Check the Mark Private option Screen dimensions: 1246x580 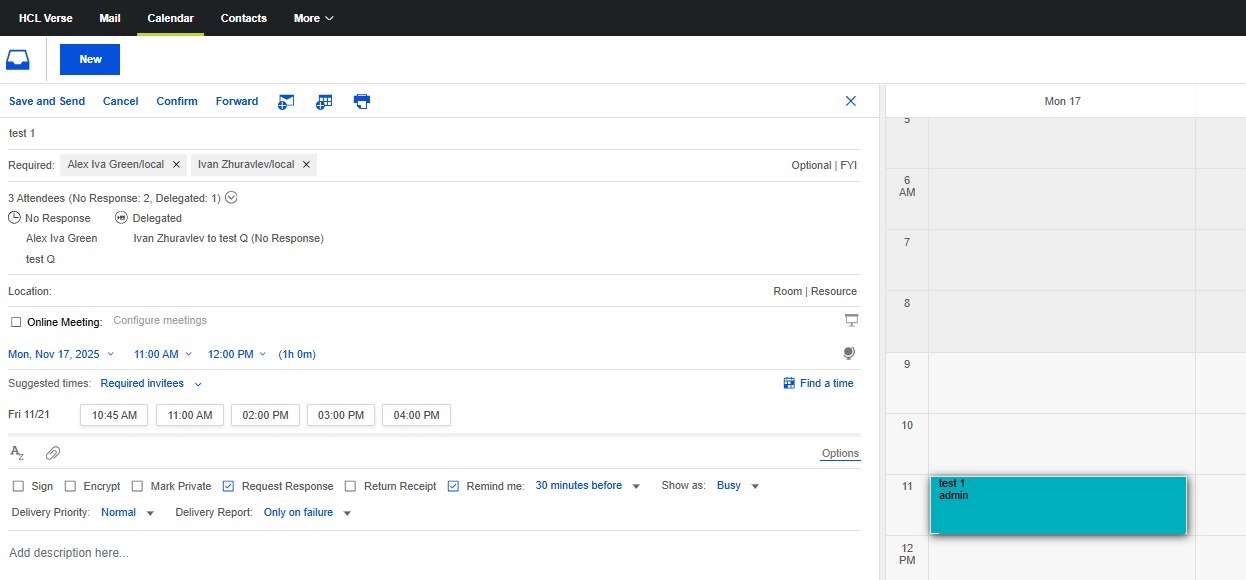(137, 486)
